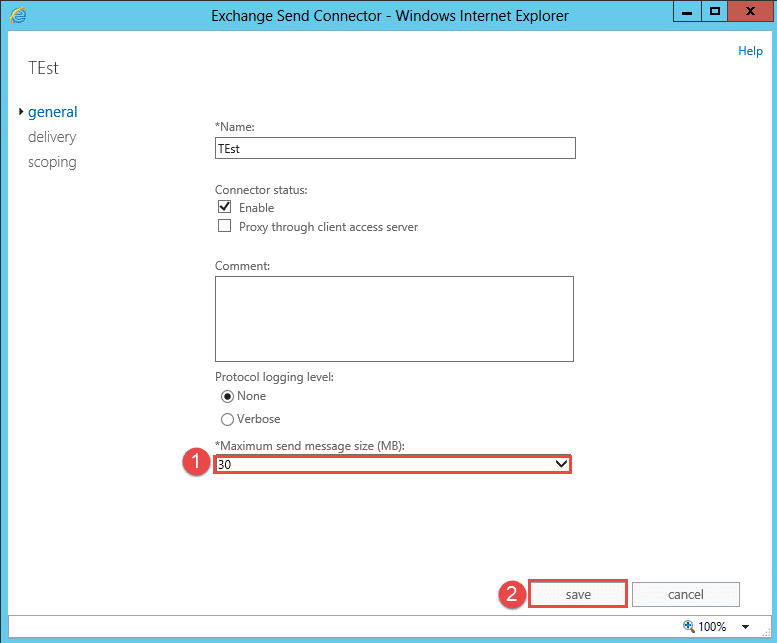Screen dimensions: 777x643
Task: Select the None protocol logging option
Action: 227,396
